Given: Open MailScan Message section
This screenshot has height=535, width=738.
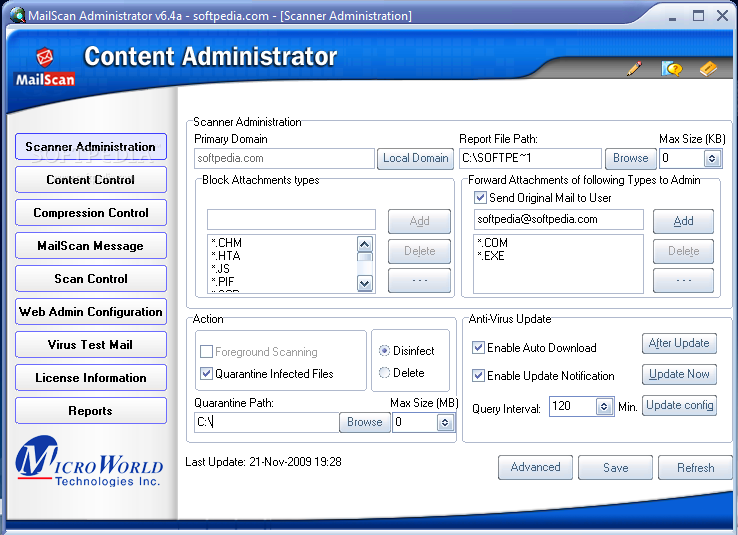Looking at the screenshot, I should point(91,246).
